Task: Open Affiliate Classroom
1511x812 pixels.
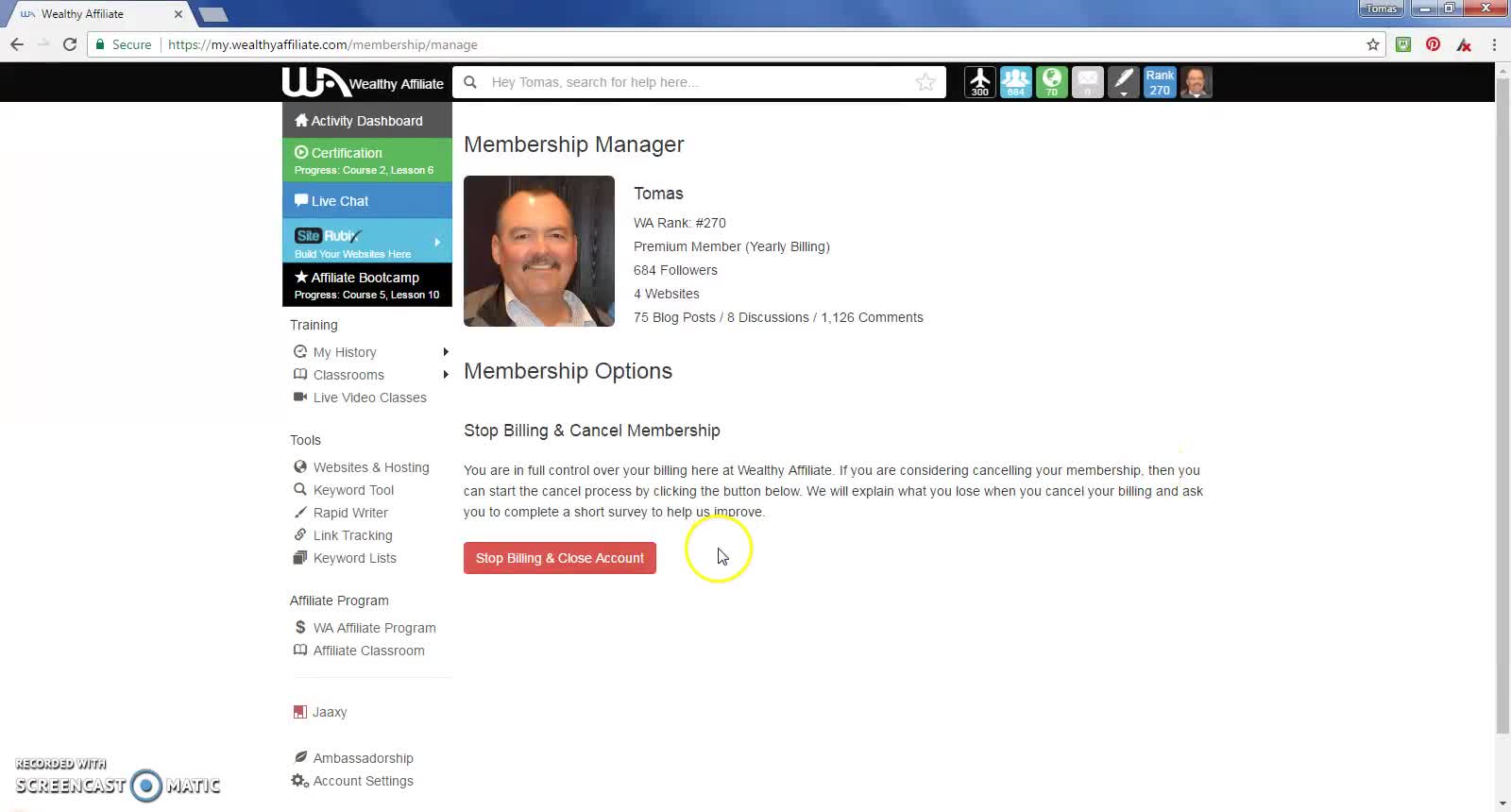Action: [368, 651]
